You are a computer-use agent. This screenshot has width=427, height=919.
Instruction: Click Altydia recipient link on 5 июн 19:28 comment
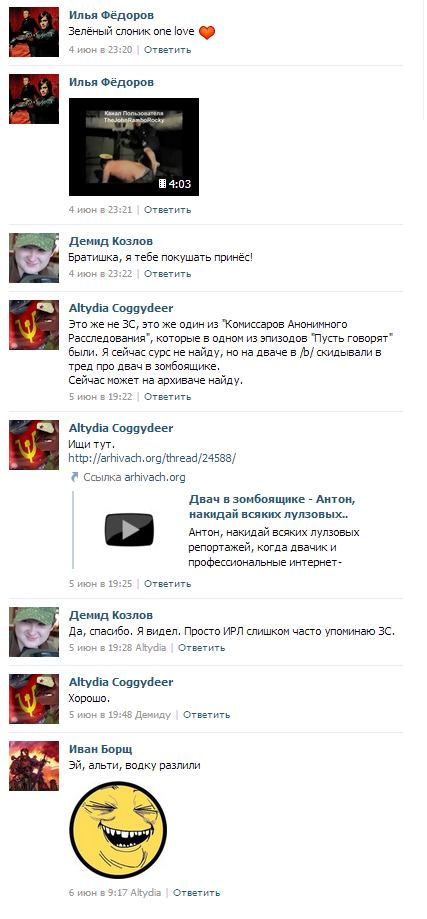[x=151, y=648]
